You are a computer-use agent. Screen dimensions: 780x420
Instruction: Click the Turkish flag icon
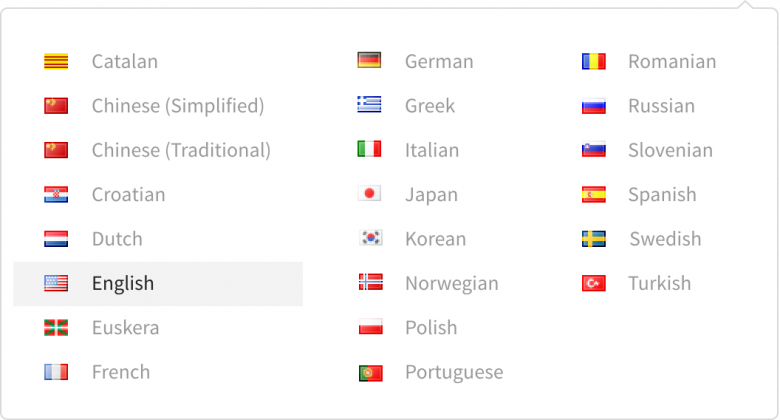(593, 283)
